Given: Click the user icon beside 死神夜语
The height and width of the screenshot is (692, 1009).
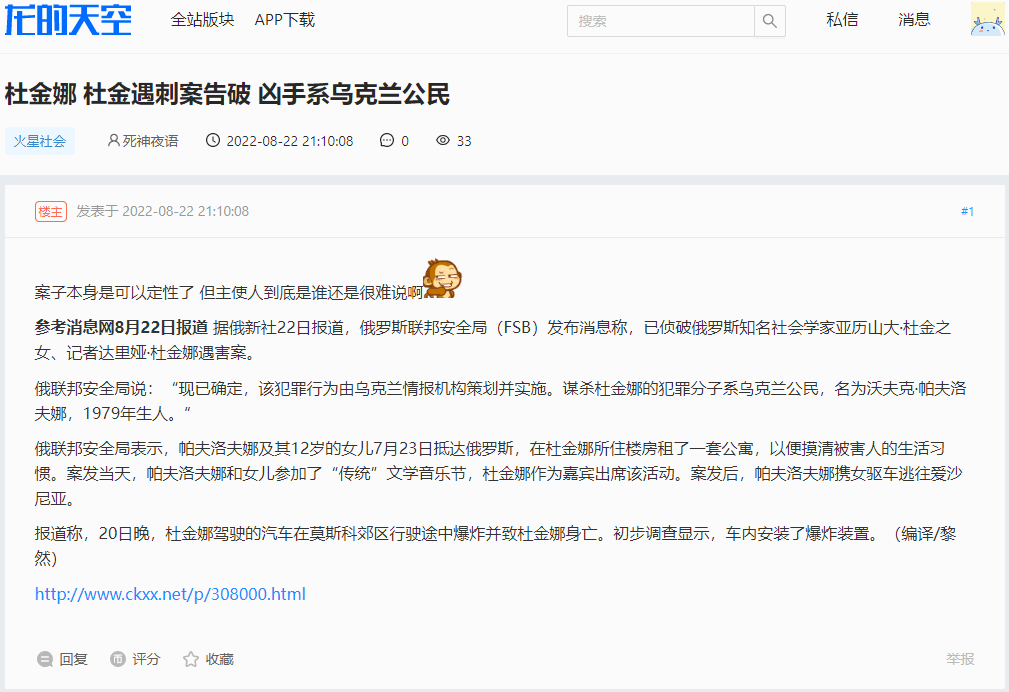Looking at the screenshot, I should (113, 140).
